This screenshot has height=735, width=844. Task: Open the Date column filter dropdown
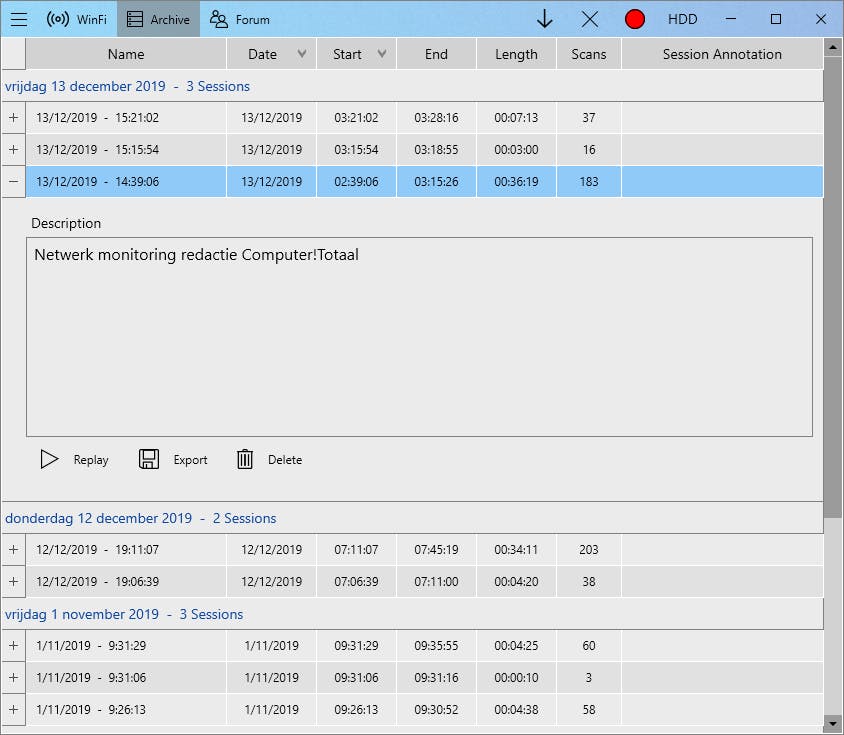pyautogui.click(x=302, y=54)
